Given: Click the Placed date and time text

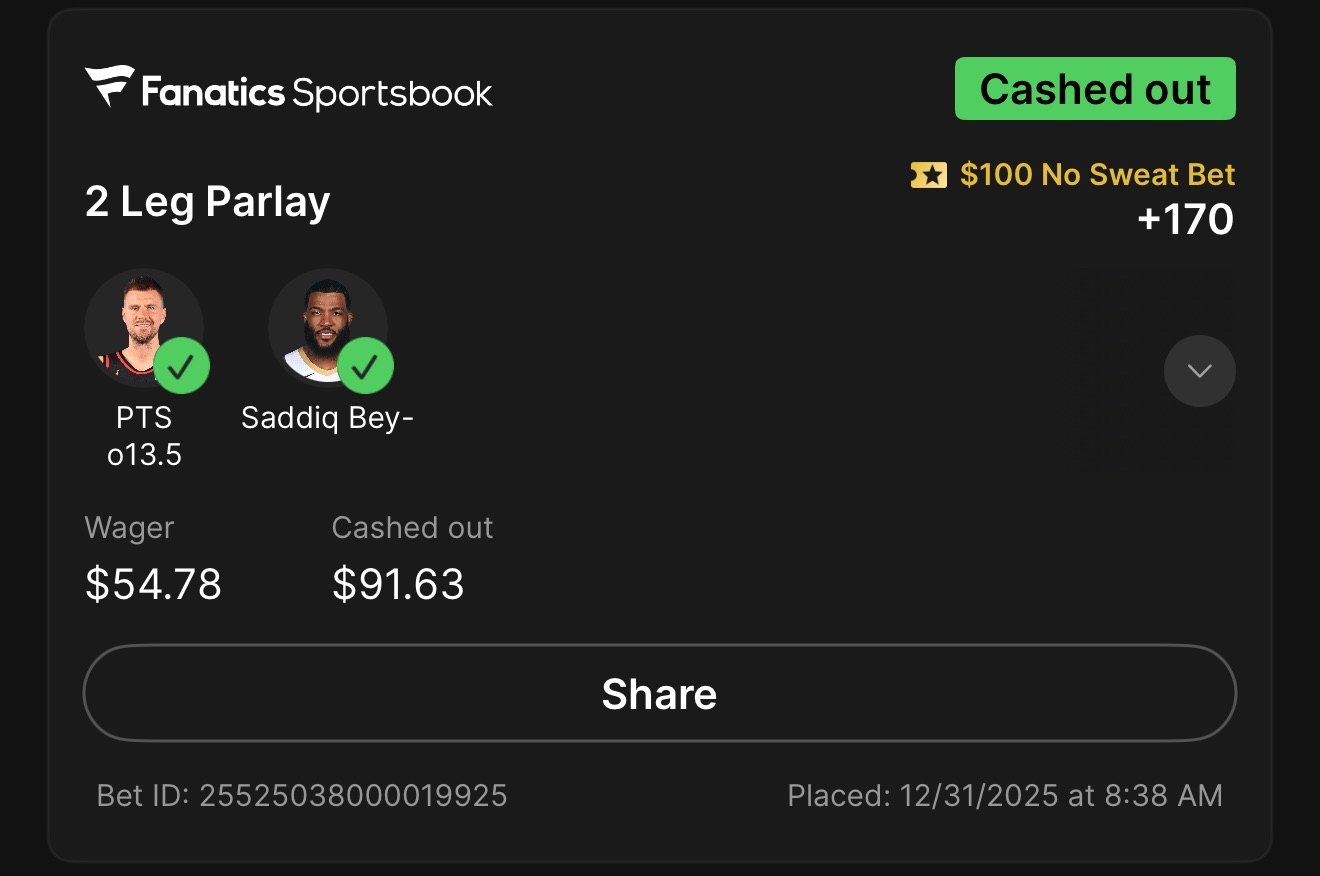Looking at the screenshot, I should point(1004,796).
